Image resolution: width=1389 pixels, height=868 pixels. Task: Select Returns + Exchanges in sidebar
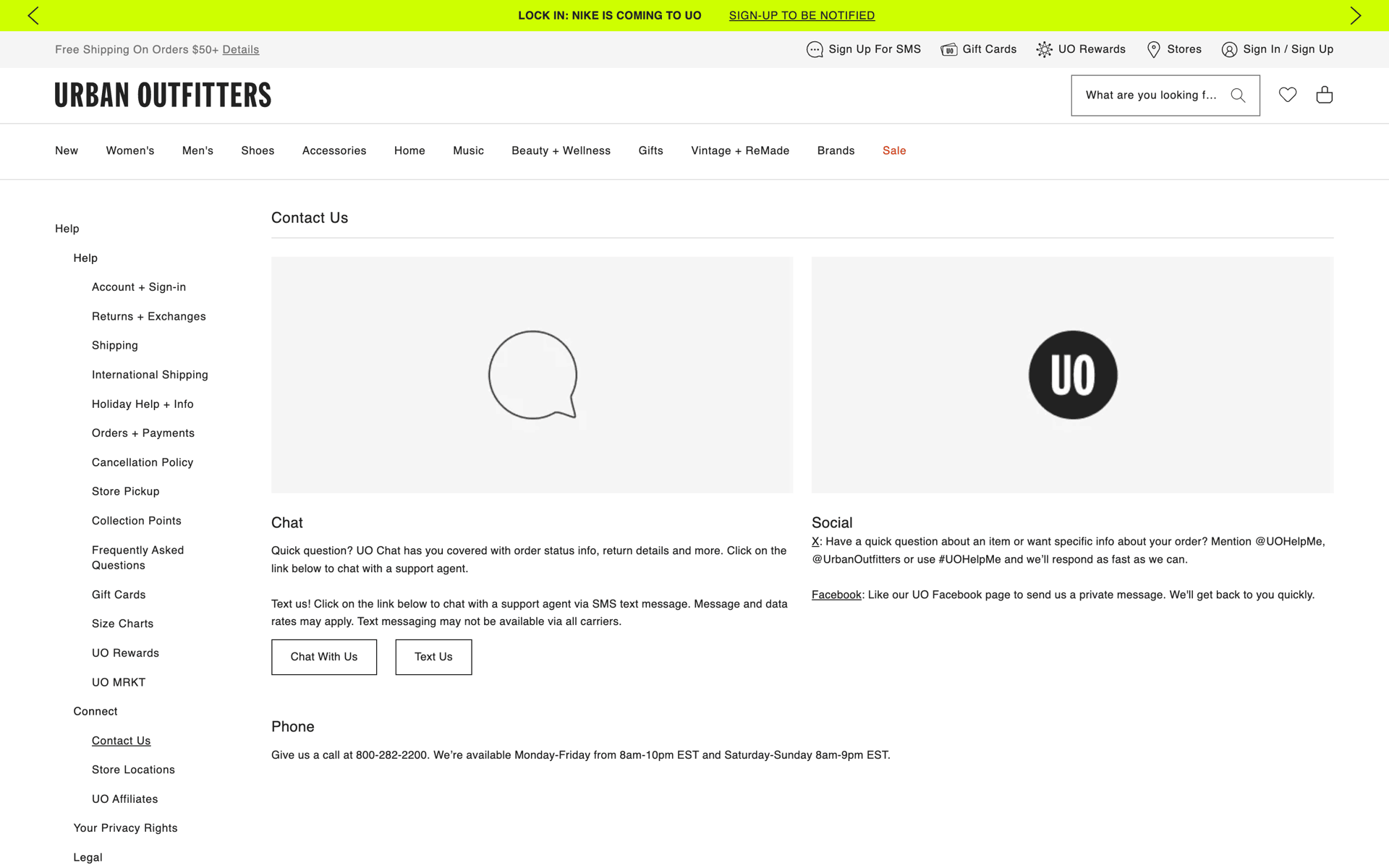[x=148, y=316]
